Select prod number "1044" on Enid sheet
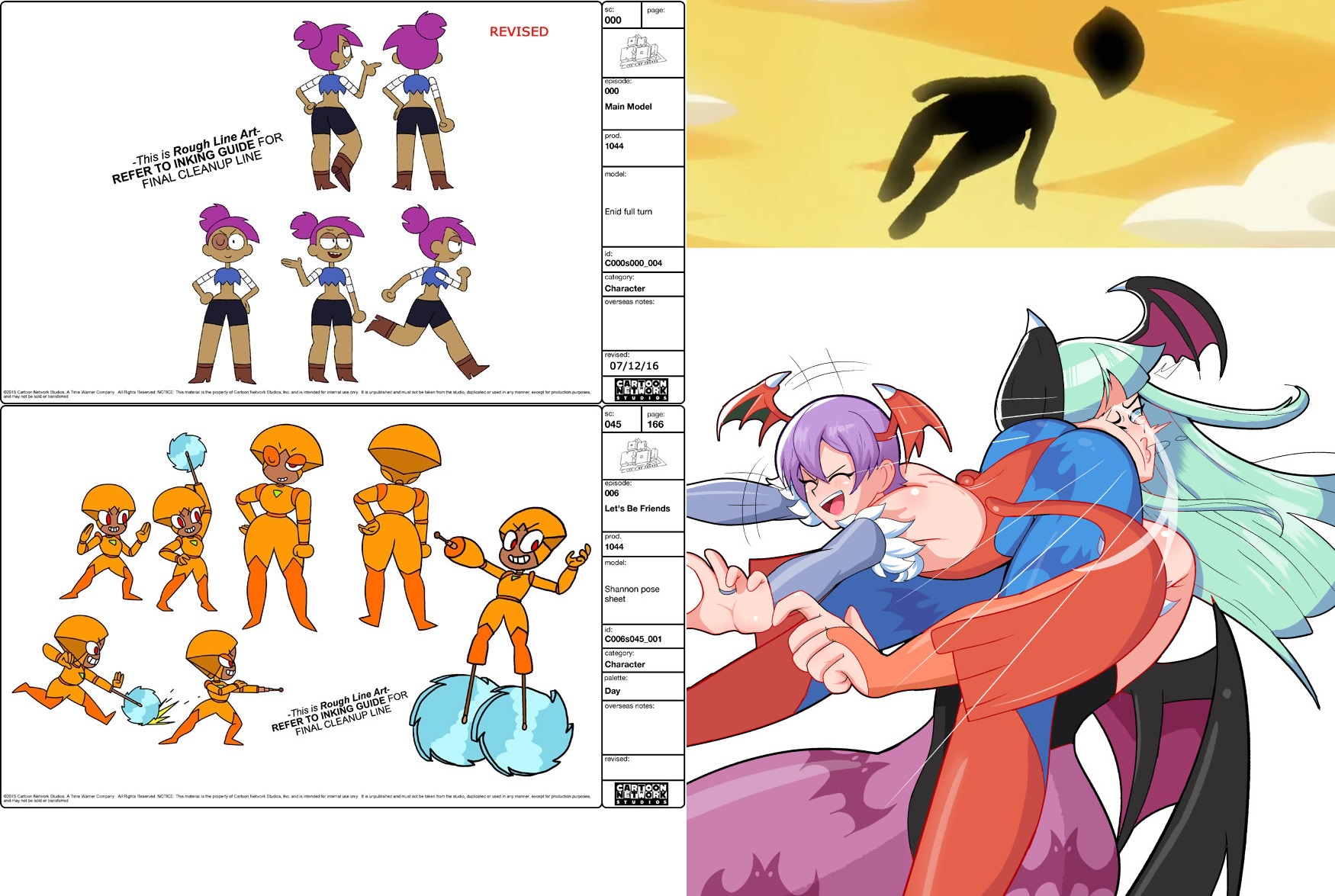1335x896 pixels. coord(614,146)
